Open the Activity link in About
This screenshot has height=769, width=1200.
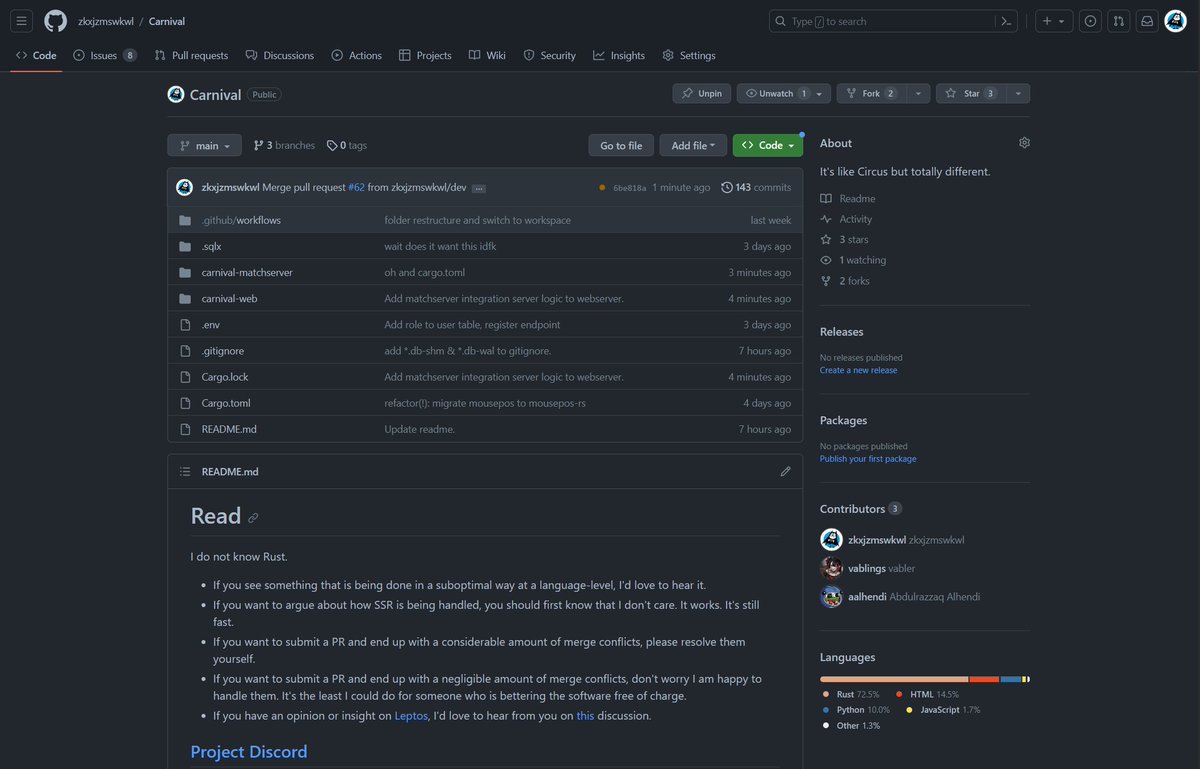[x=856, y=219]
